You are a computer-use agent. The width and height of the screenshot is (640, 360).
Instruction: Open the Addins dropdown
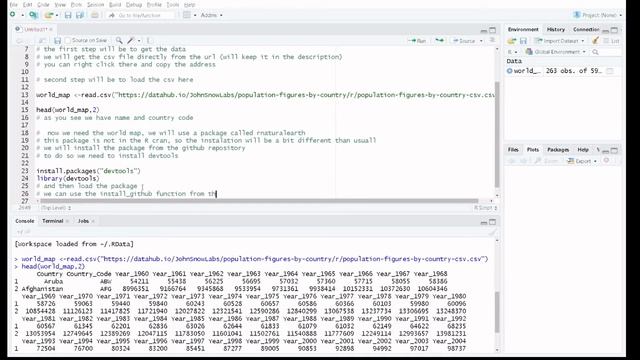(x=211, y=15)
